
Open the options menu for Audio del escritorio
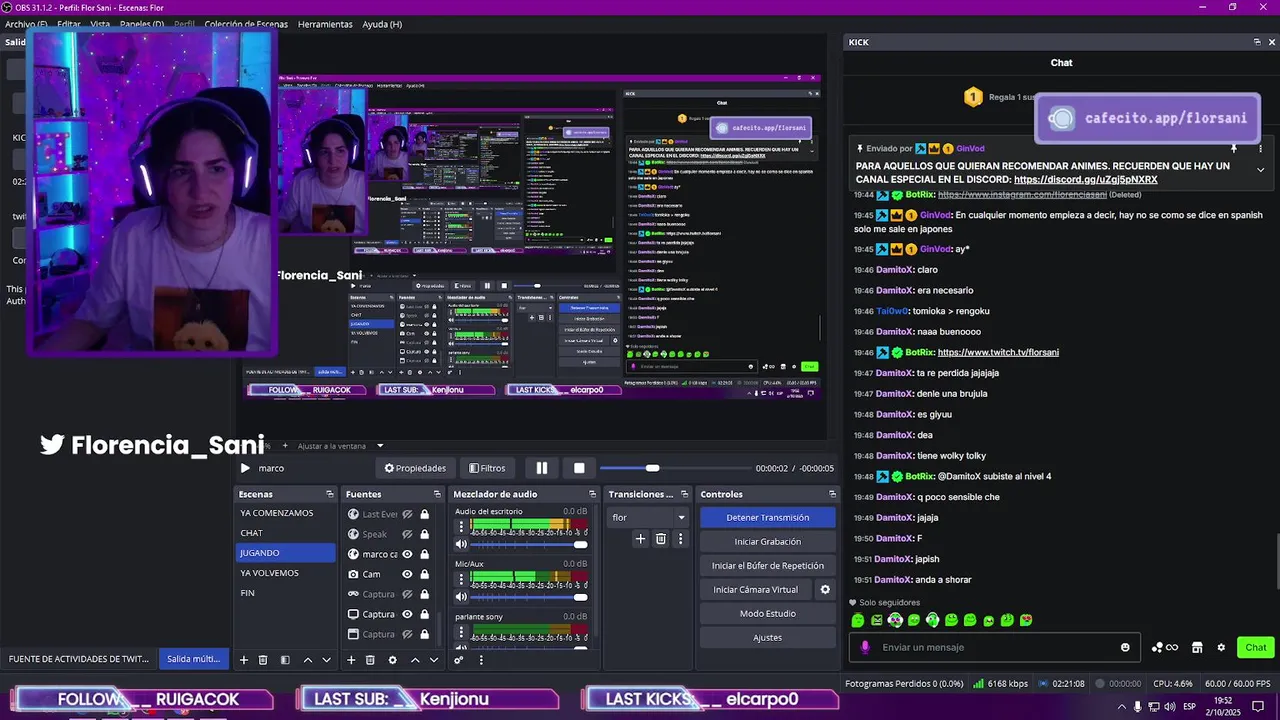(461, 526)
